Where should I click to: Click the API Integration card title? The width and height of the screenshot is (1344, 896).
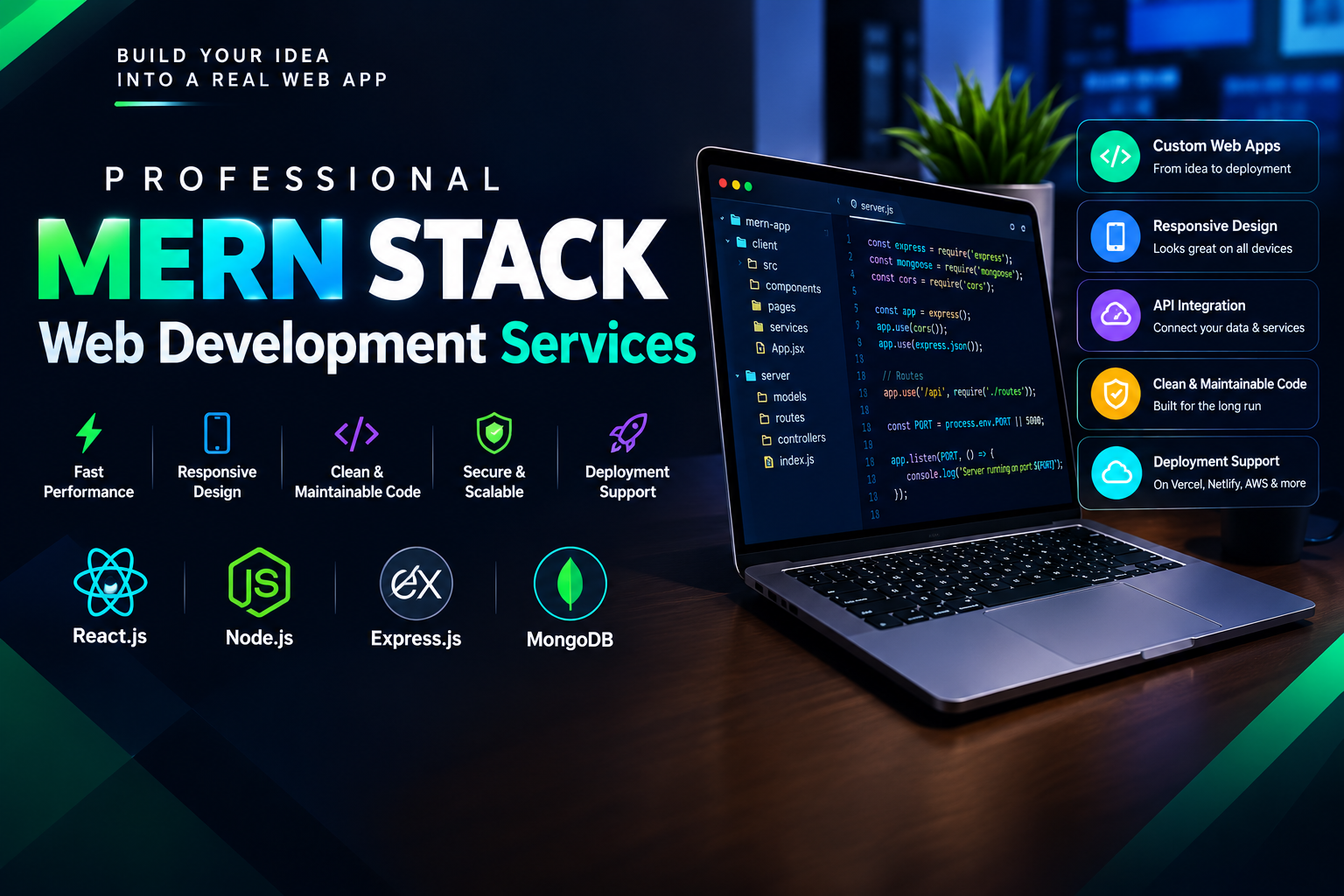click(1199, 305)
